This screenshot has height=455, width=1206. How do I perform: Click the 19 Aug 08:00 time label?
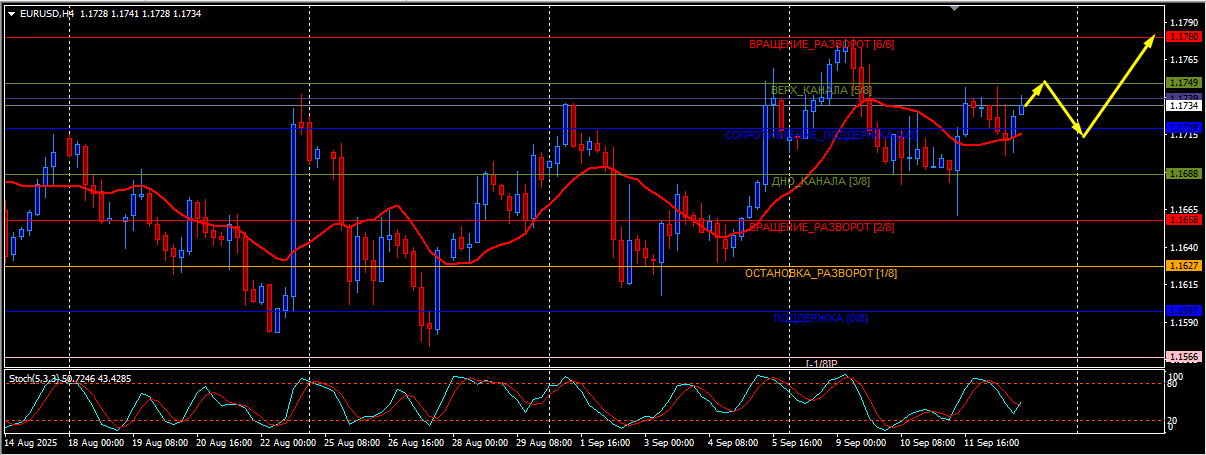tap(161, 440)
